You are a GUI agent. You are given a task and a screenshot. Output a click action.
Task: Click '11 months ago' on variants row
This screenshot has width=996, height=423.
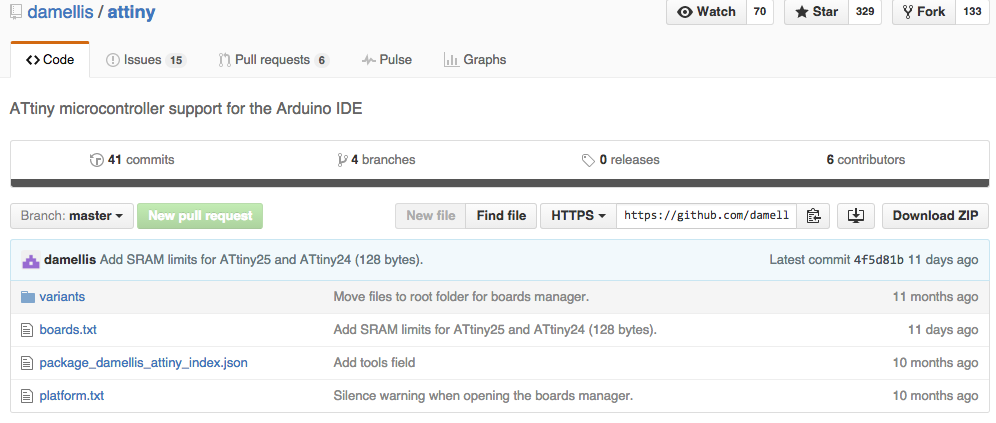(x=935, y=297)
